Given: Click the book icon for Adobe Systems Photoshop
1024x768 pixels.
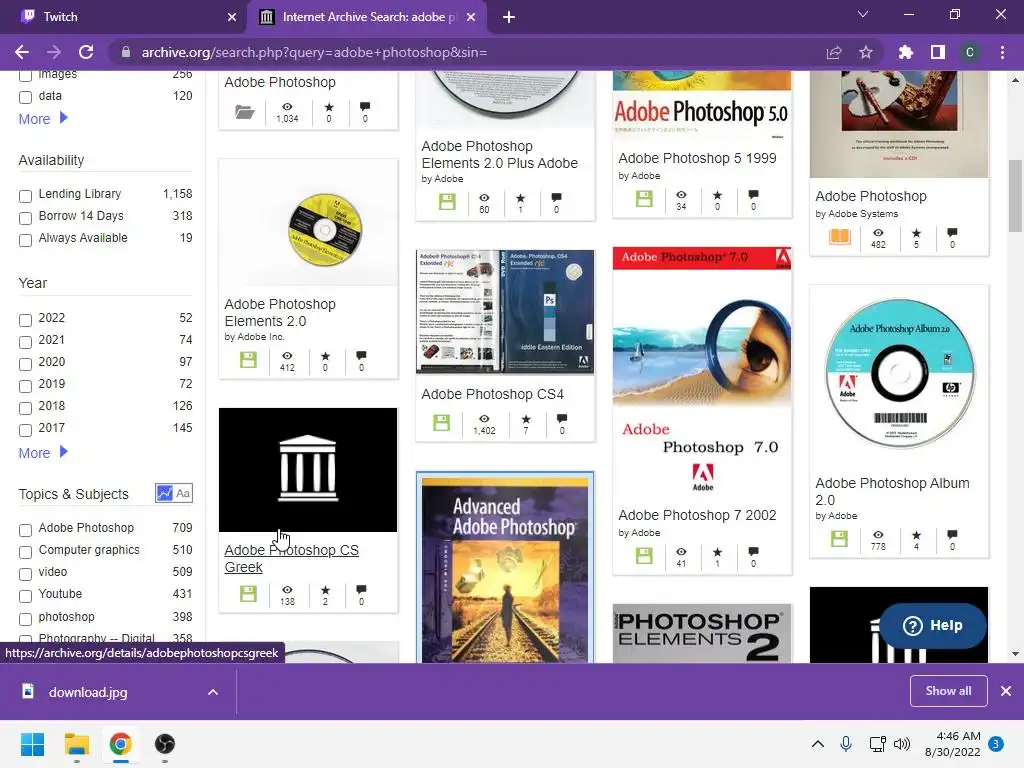Looking at the screenshot, I should [840, 236].
